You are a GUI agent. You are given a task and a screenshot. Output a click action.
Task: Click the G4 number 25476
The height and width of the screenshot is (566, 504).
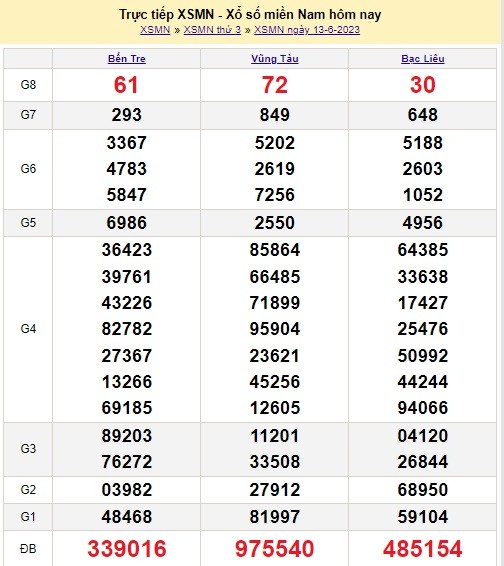(423, 329)
